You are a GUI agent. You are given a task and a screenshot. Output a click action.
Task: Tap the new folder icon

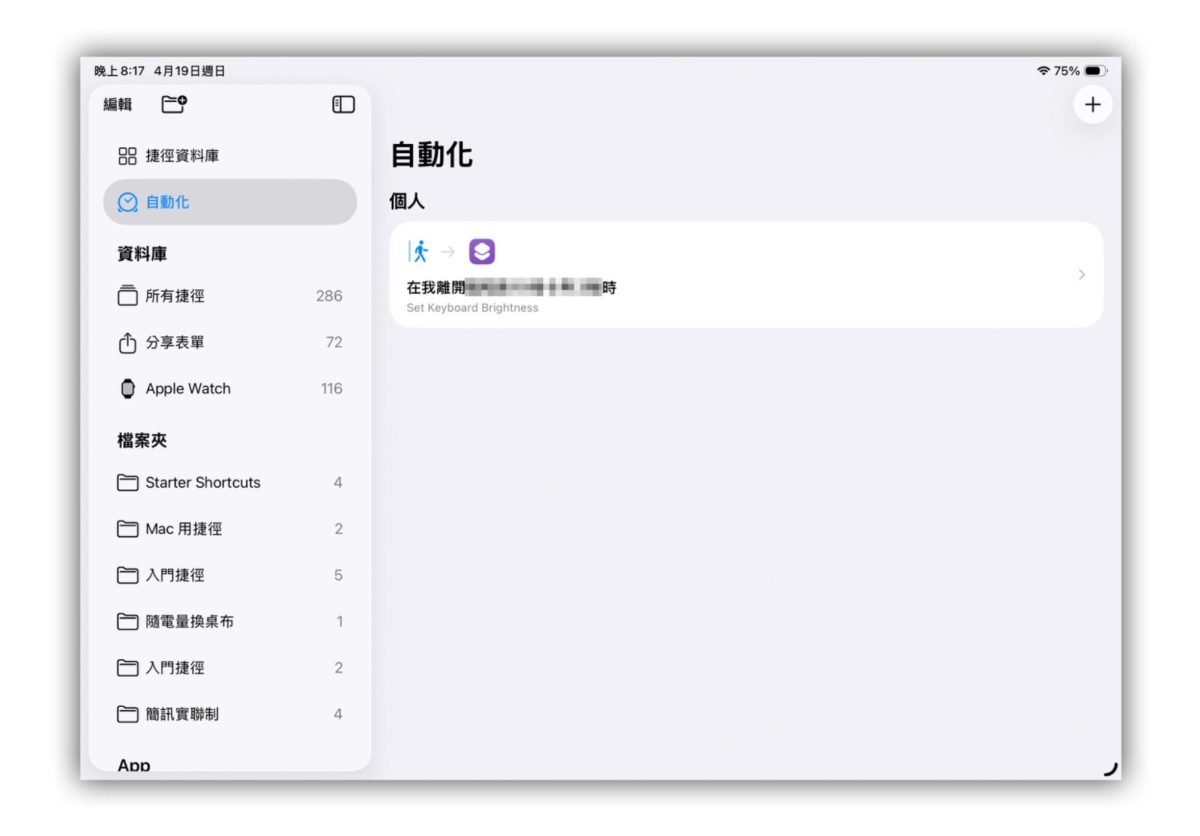[x=174, y=104]
